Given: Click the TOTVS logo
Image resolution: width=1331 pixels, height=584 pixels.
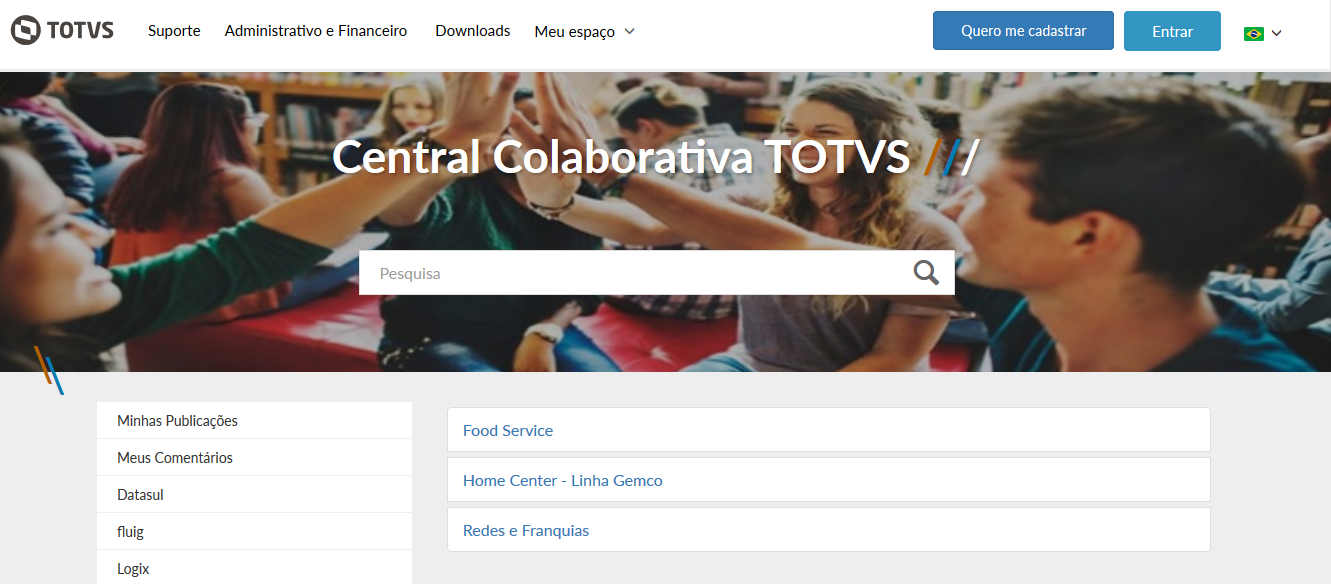Looking at the screenshot, I should (x=62, y=31).
